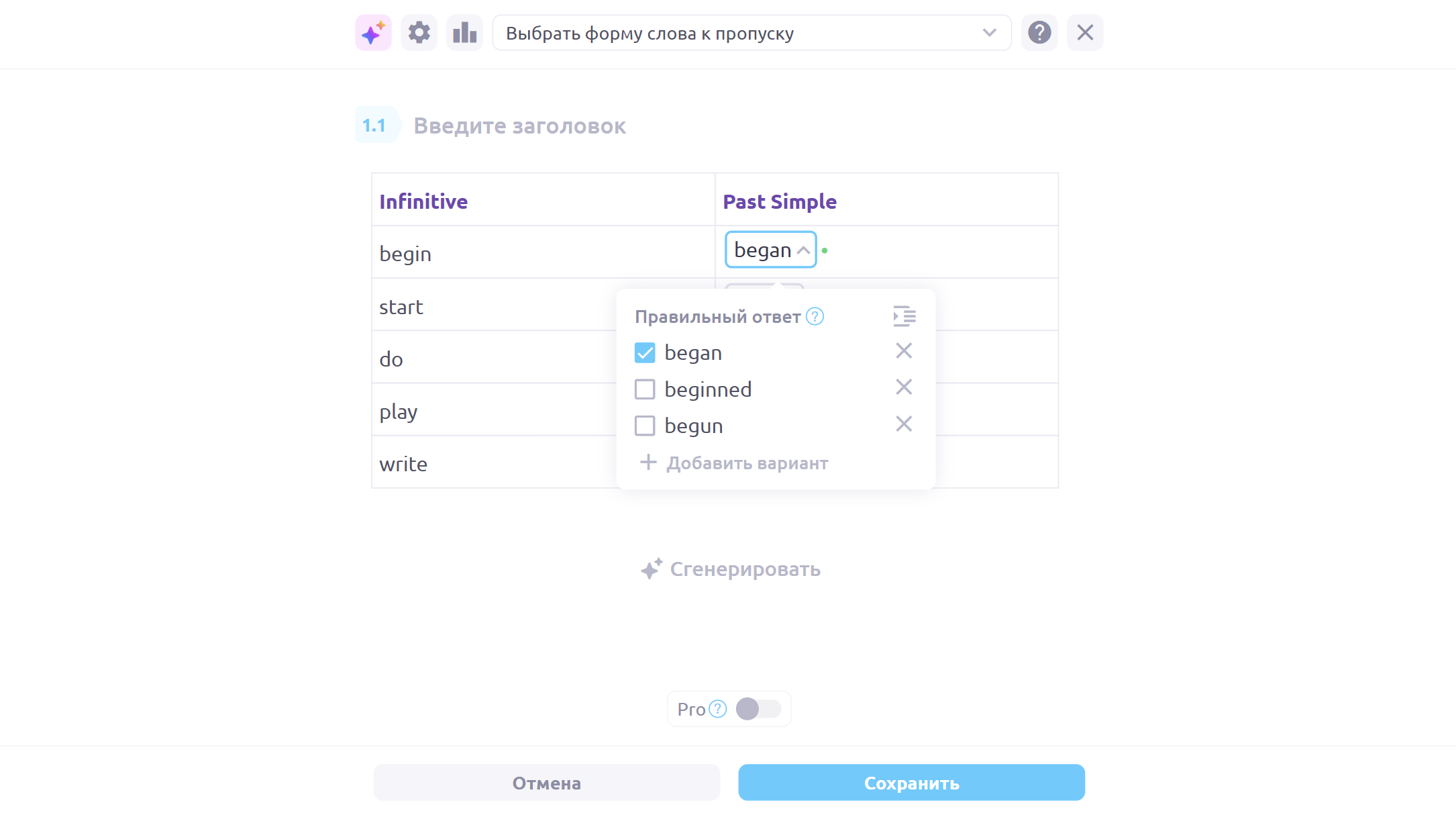Toggle the Pro switch
The height and width of the screenshot is (815, 1456).
pyautogui.click(x=758, y=709)
